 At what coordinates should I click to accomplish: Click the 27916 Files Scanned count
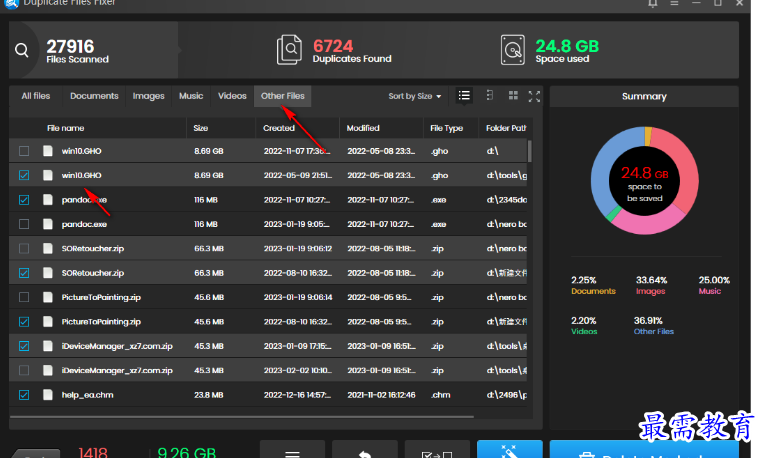70,47
